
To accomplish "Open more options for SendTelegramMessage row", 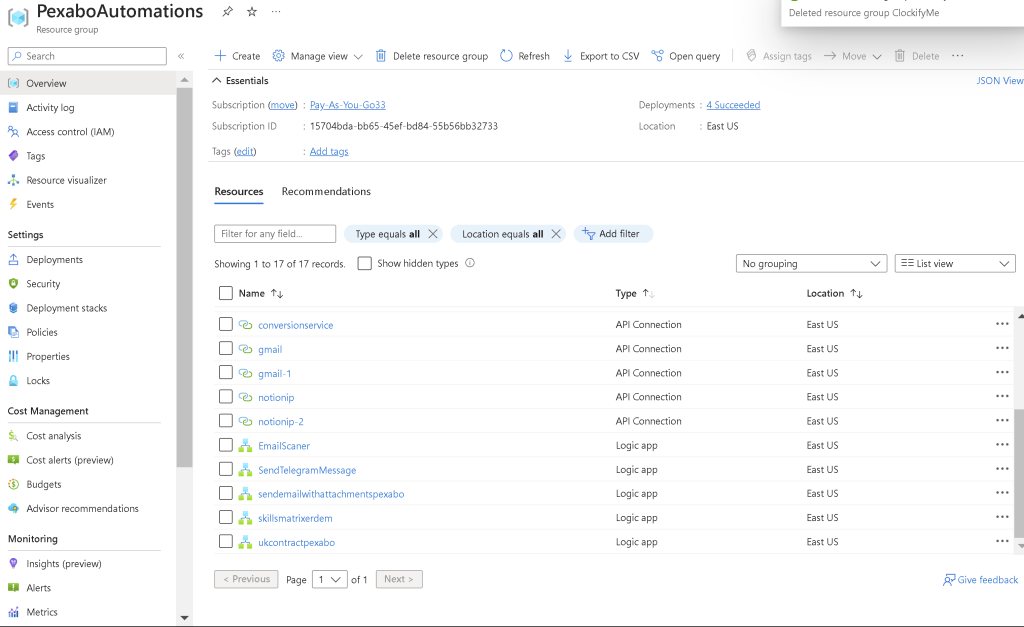I will [x=1002, y=469].
